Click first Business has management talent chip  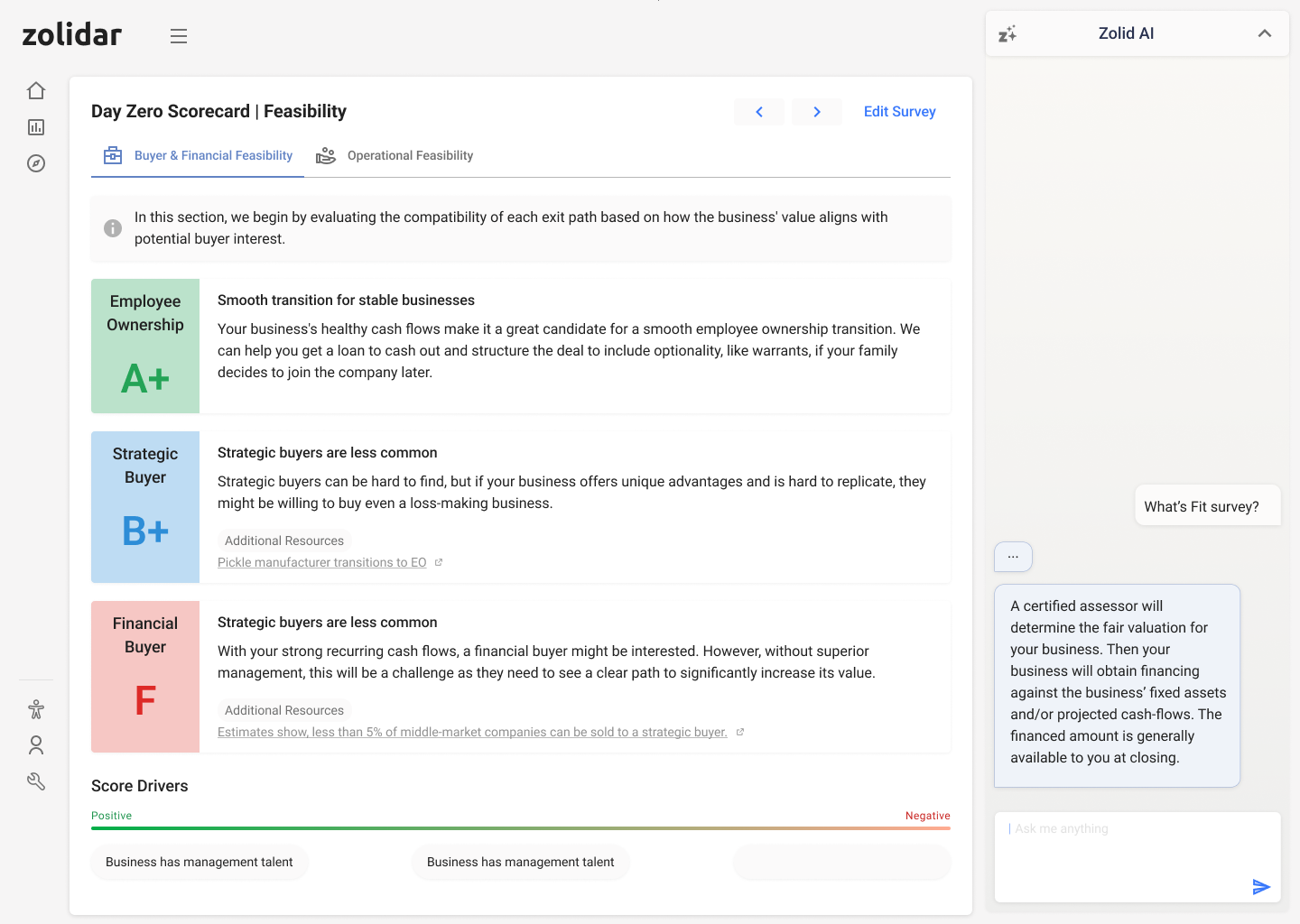200,863
